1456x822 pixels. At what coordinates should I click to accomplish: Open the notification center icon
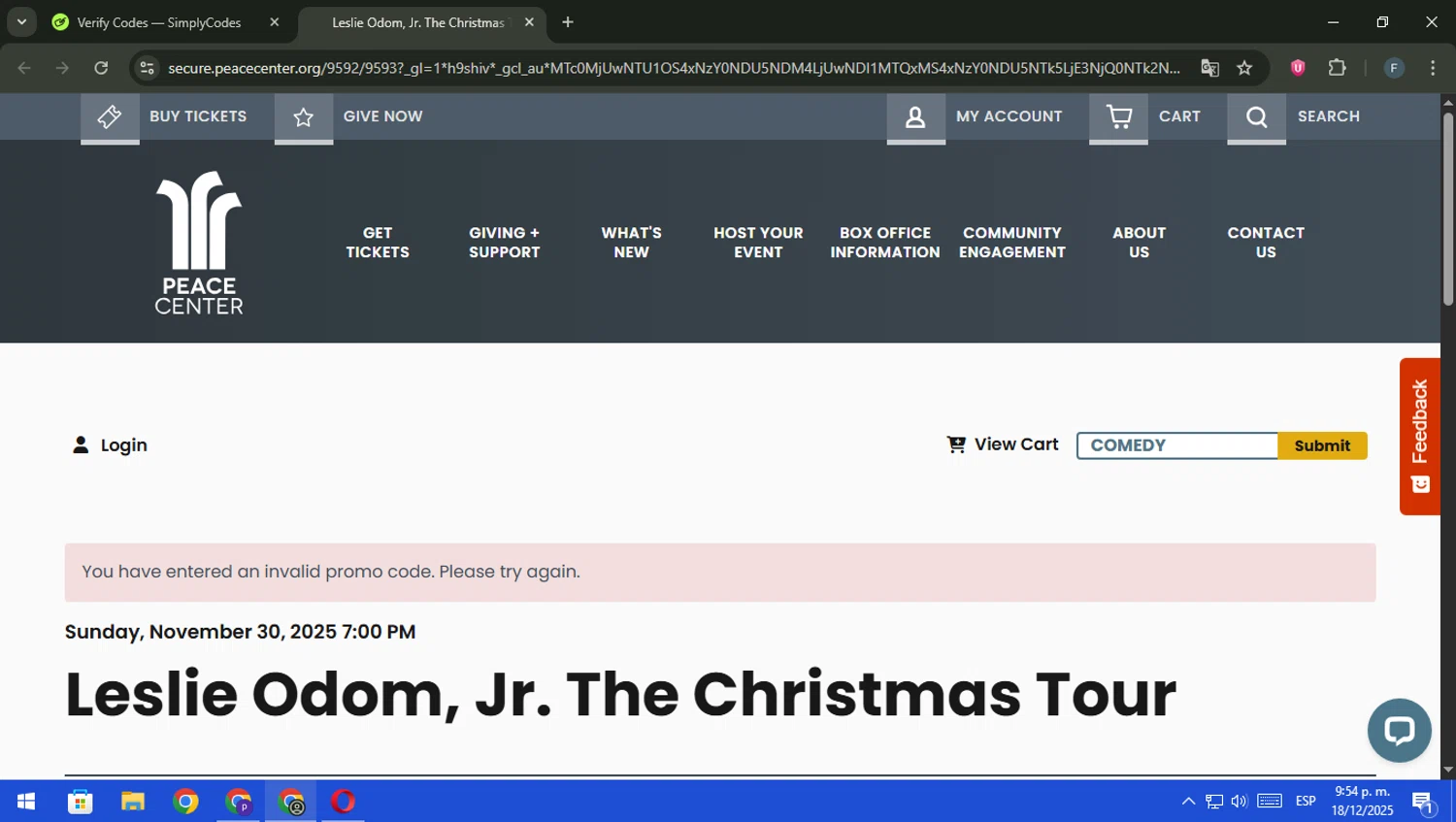(1423, 803)
